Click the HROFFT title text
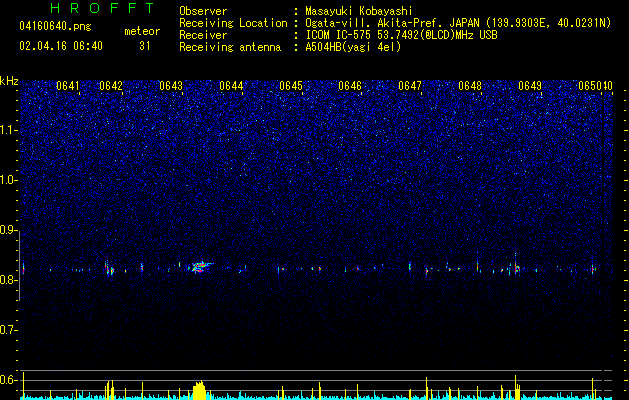This screenshot has height=400, width=629. [x=102, y=8]
